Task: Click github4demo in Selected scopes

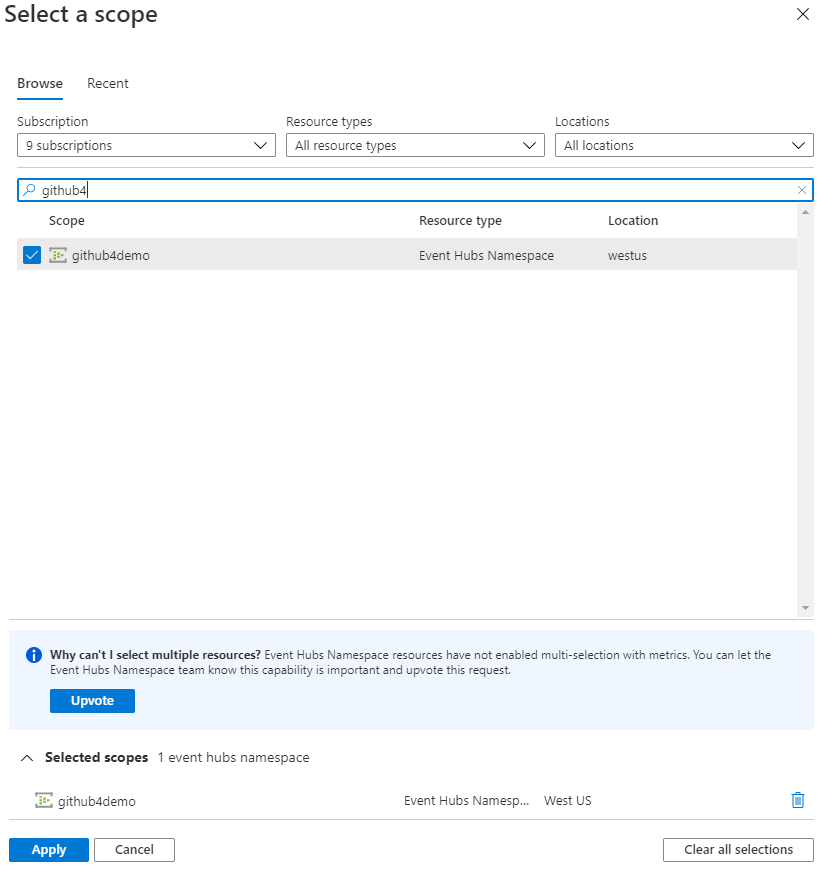Action: pyautogui.click(x=97, y=802)
